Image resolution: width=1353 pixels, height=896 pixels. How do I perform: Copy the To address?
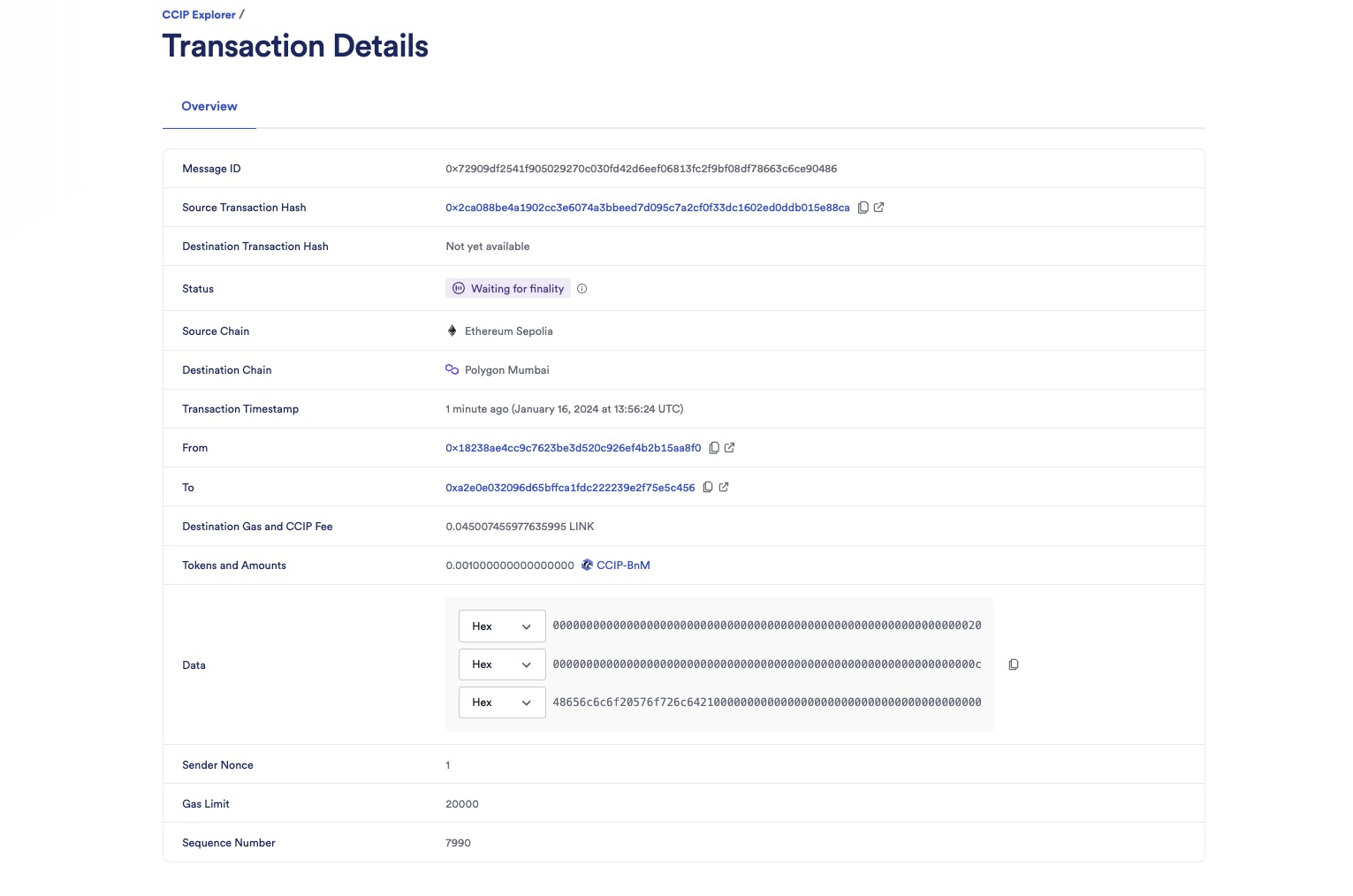point(708,488)
